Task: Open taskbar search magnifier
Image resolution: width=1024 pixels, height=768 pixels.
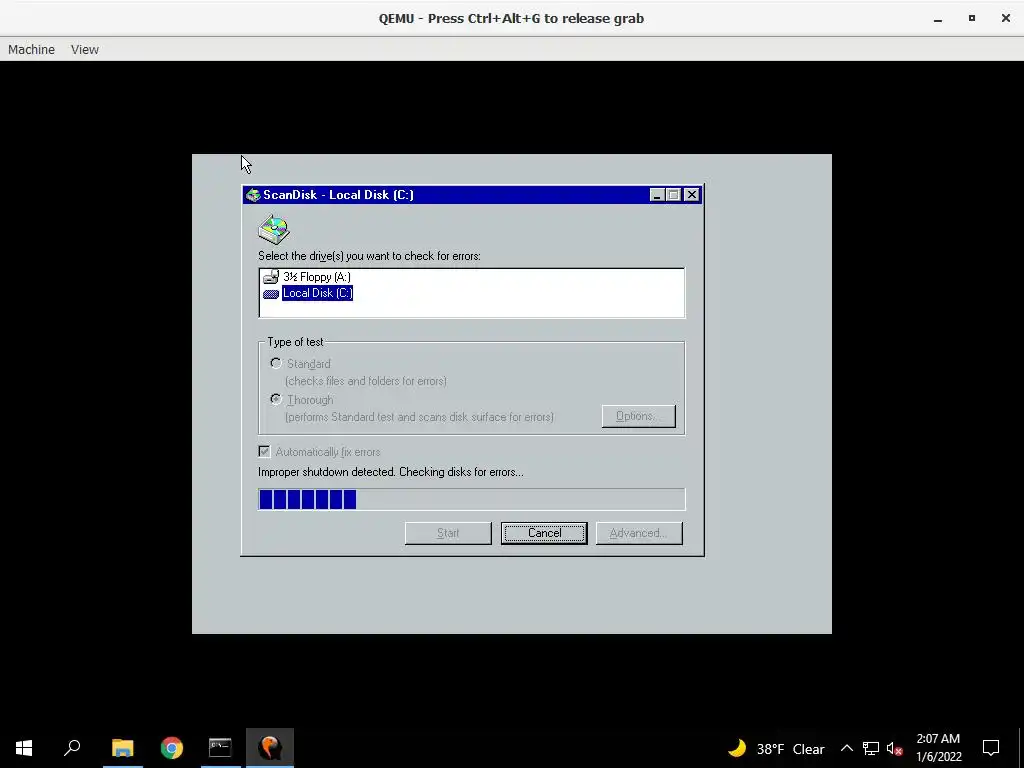Action: 72,748
